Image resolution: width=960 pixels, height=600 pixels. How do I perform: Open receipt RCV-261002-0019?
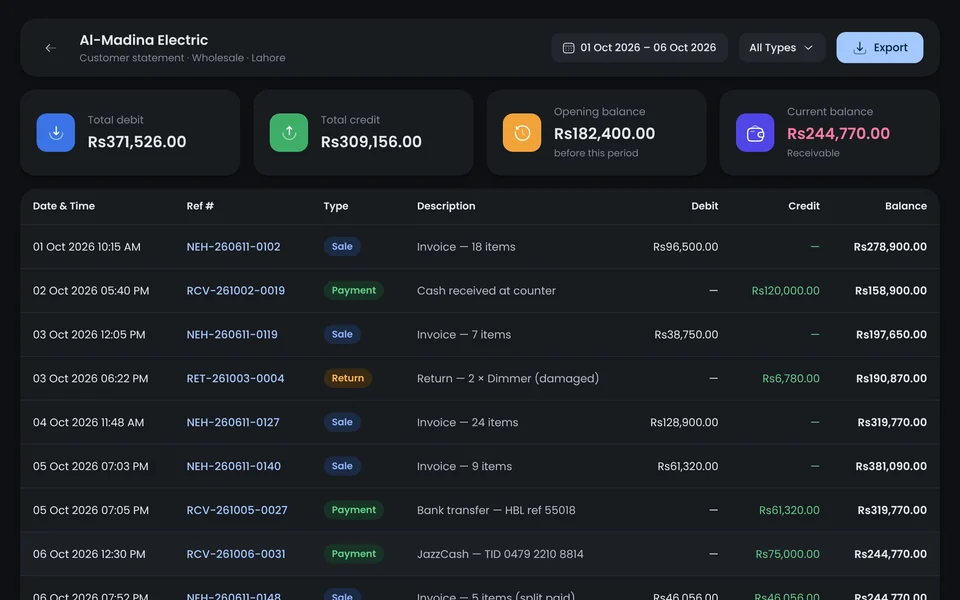click(236, 291)
